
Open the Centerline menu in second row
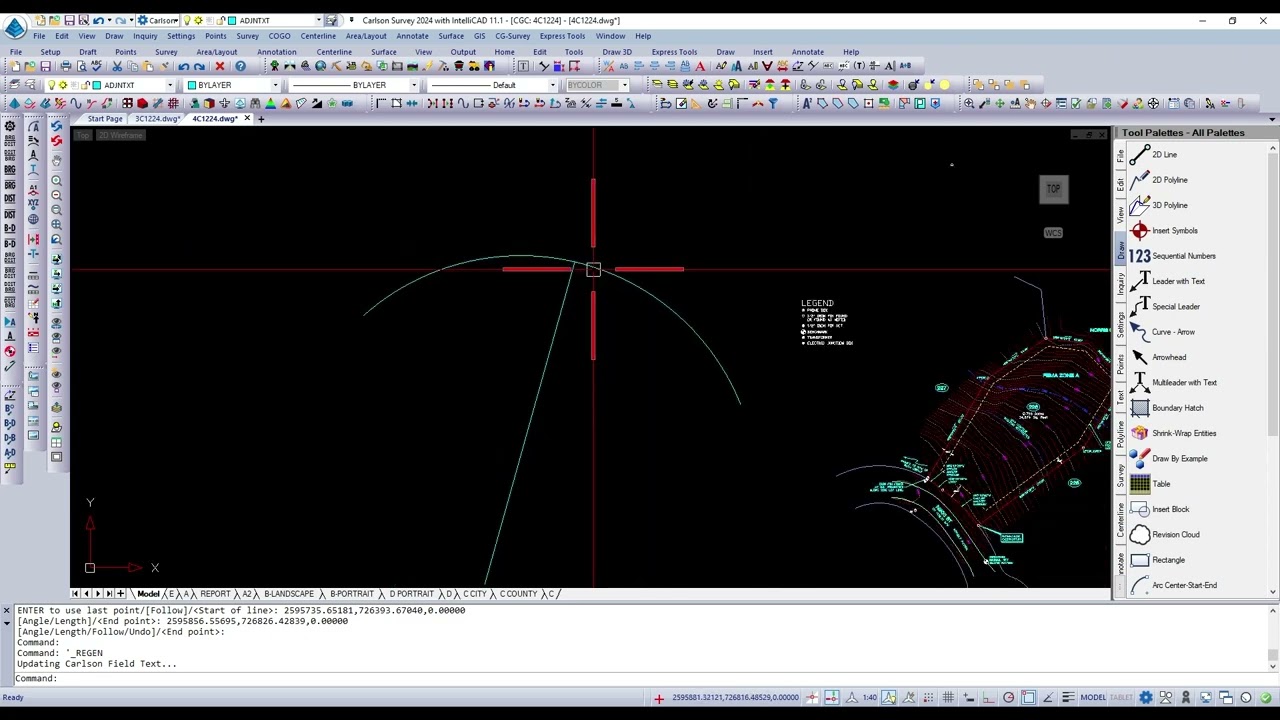pos(334,52)
